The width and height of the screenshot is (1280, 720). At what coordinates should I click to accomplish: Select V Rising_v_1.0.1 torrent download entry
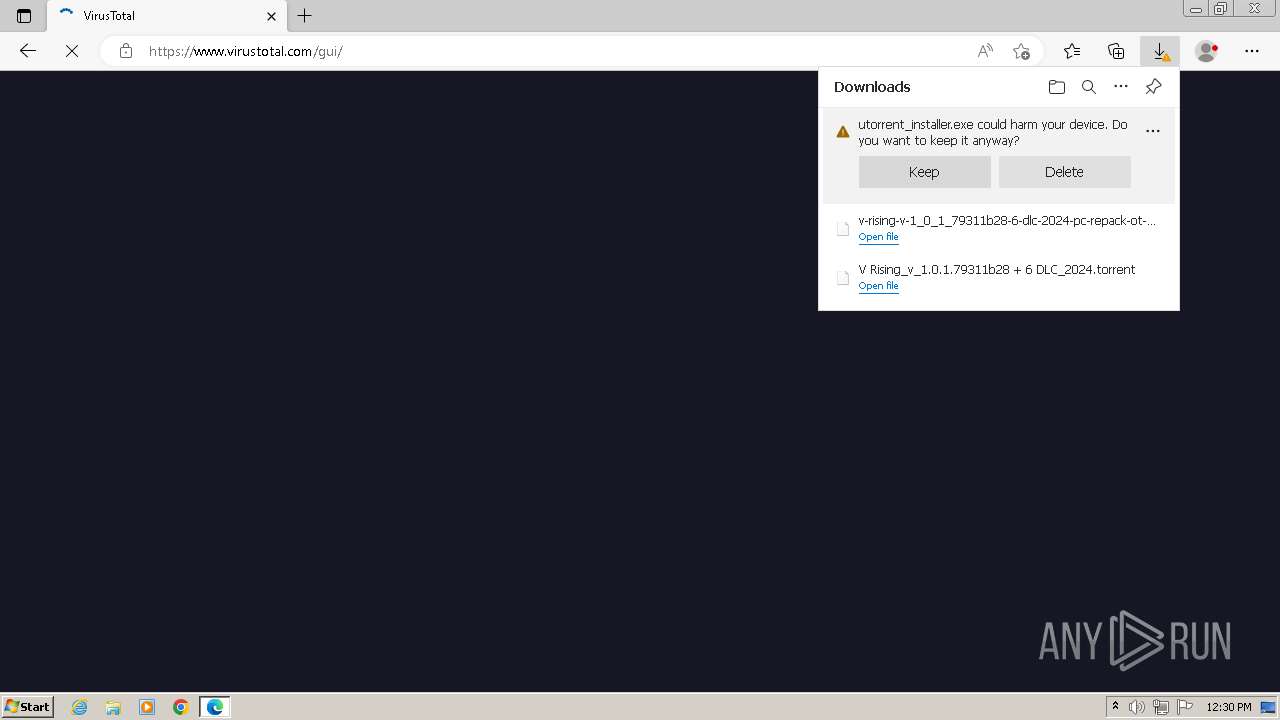click(x=998, y=277)
